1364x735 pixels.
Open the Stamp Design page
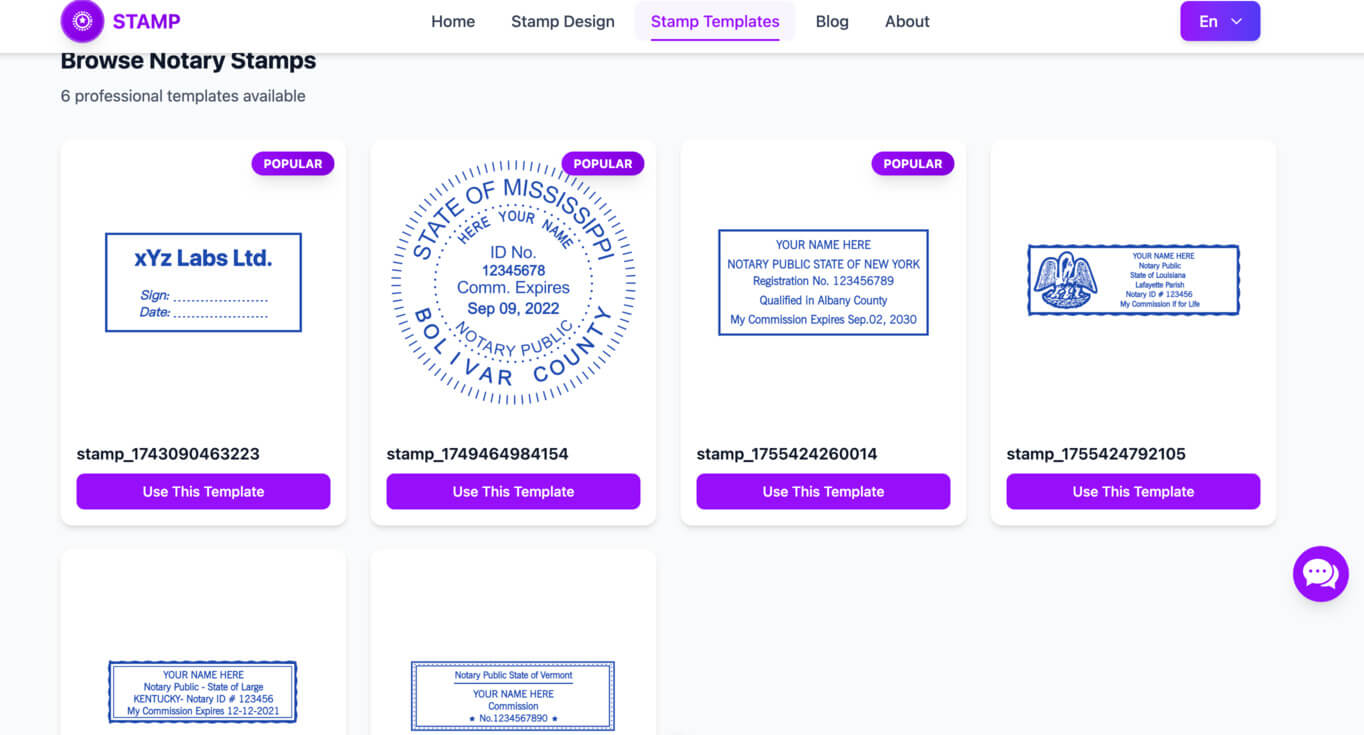click(x=562, y=21)
